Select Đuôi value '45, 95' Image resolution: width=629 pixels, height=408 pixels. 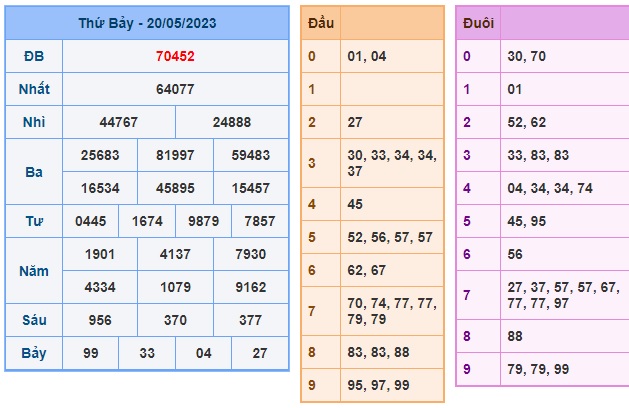527,221
